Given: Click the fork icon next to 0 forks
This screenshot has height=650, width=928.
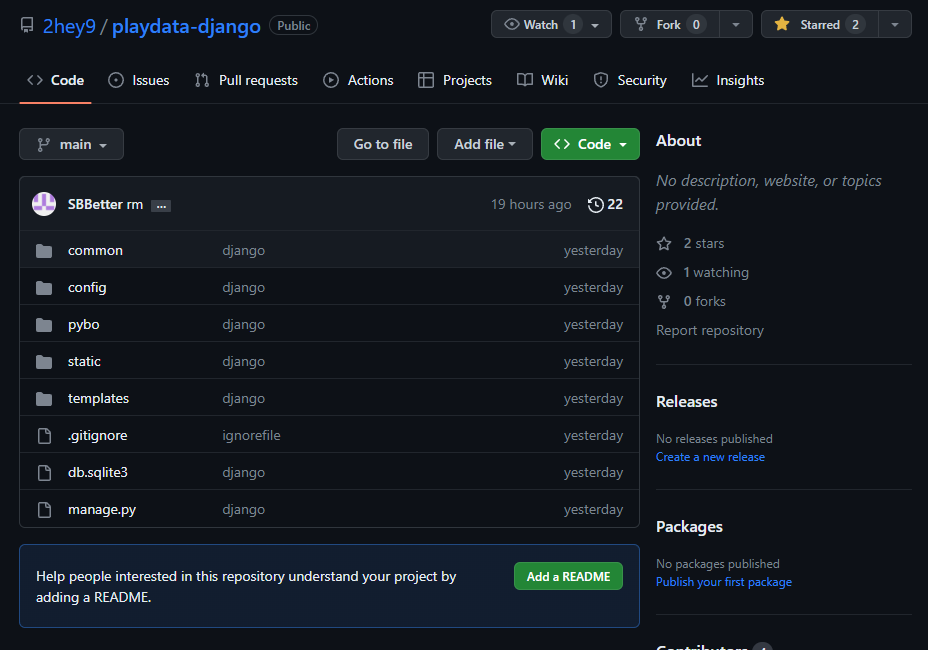Looking at the screenshot, I should pos(664,301).
